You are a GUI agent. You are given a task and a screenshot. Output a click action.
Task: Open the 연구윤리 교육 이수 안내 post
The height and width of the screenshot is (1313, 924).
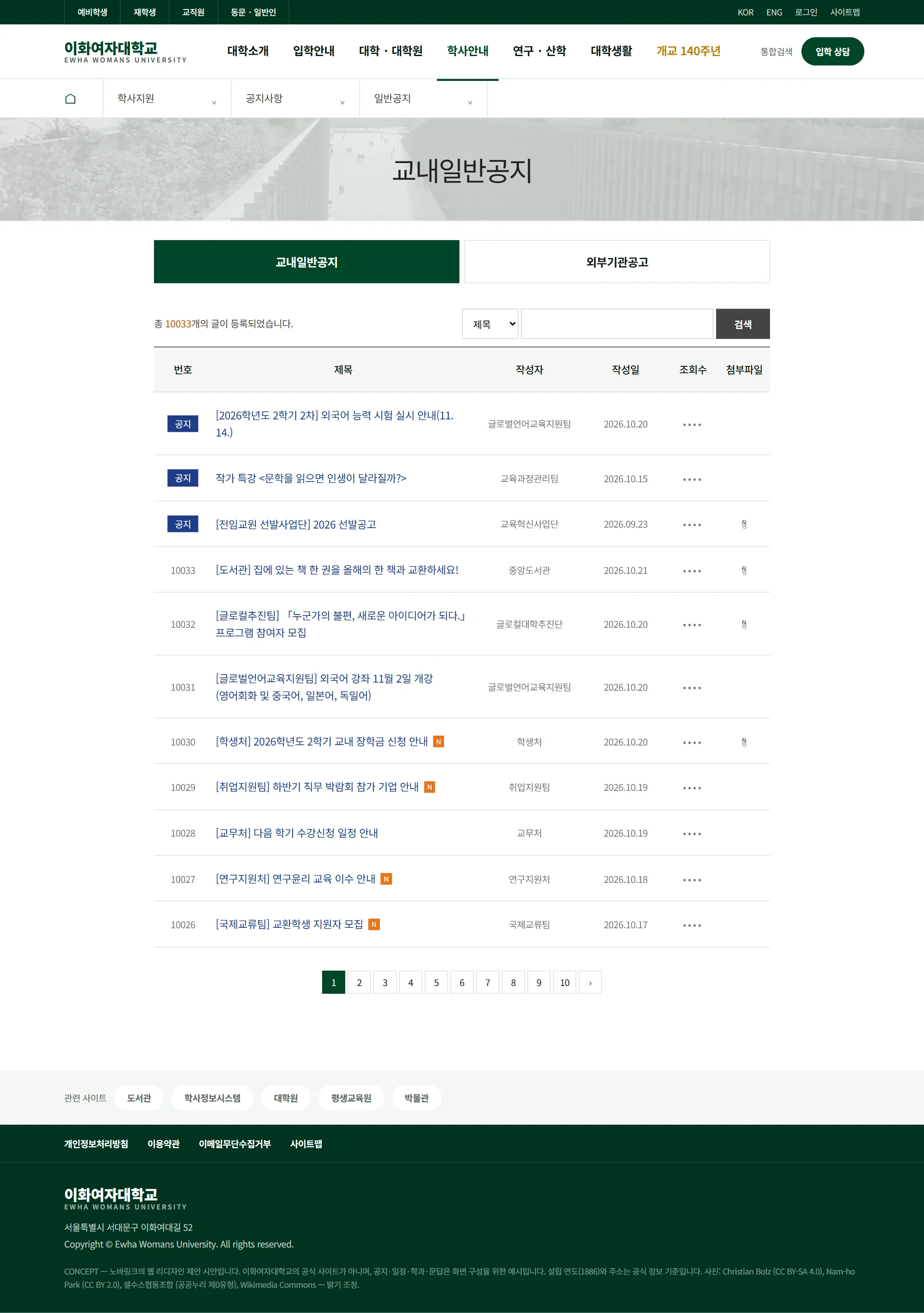pyautogui.click(x=296, y=879)
